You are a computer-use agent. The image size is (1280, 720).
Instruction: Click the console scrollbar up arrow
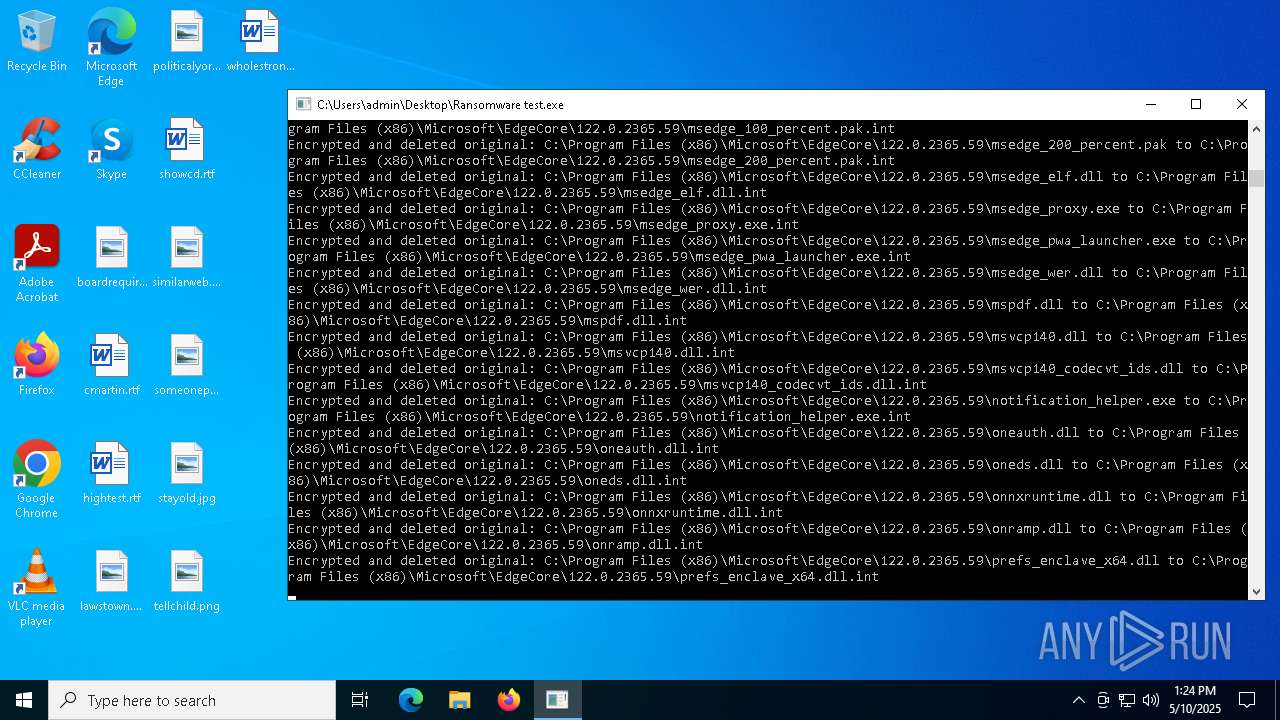coord(1257,128)
